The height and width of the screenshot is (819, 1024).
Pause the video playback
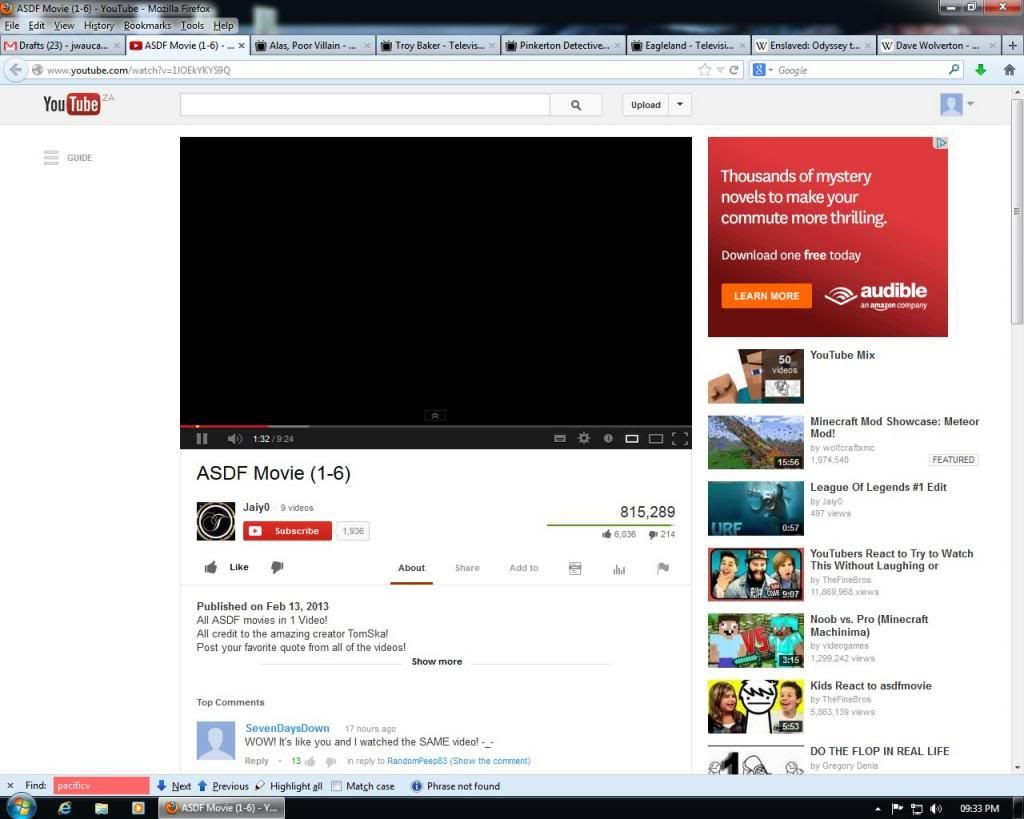(x=202, y=439)
